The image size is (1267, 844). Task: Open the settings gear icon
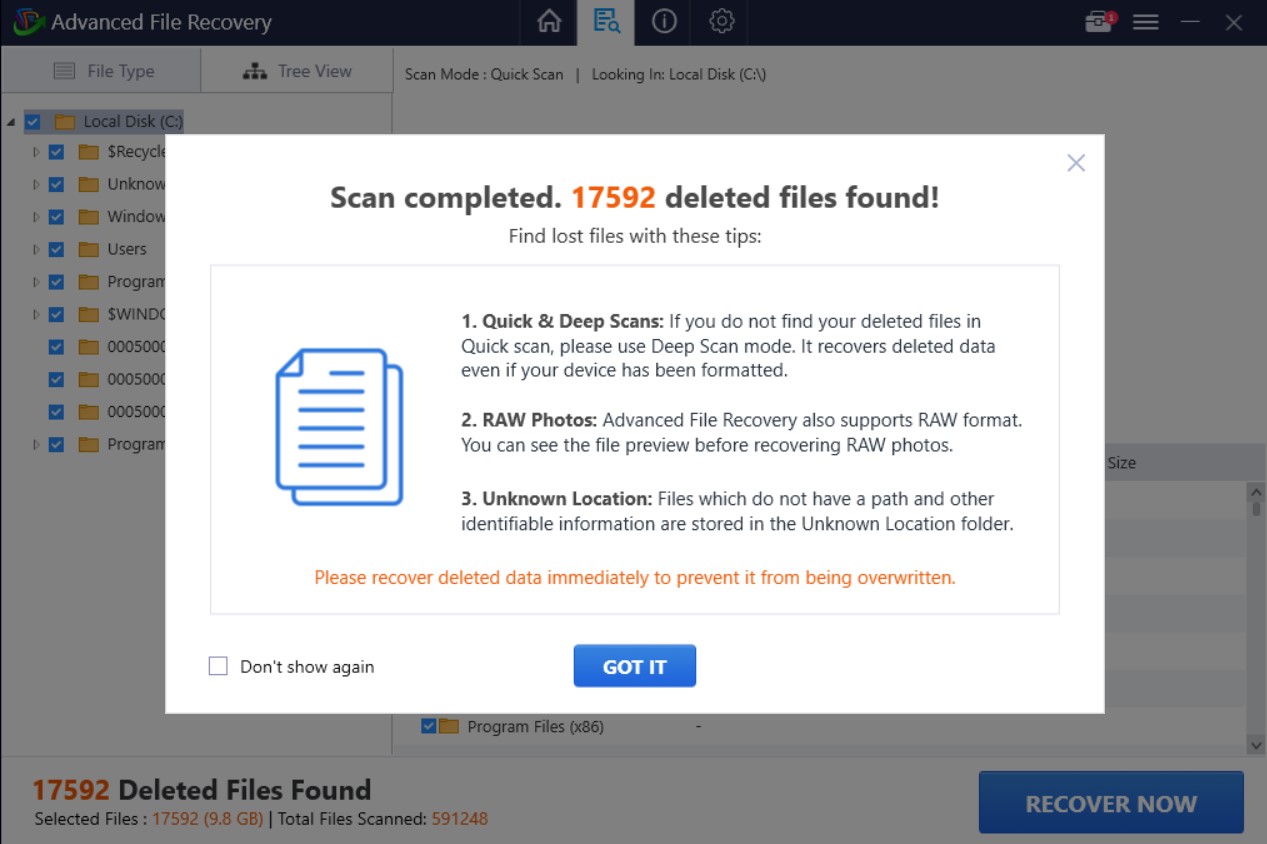(721, 21)
